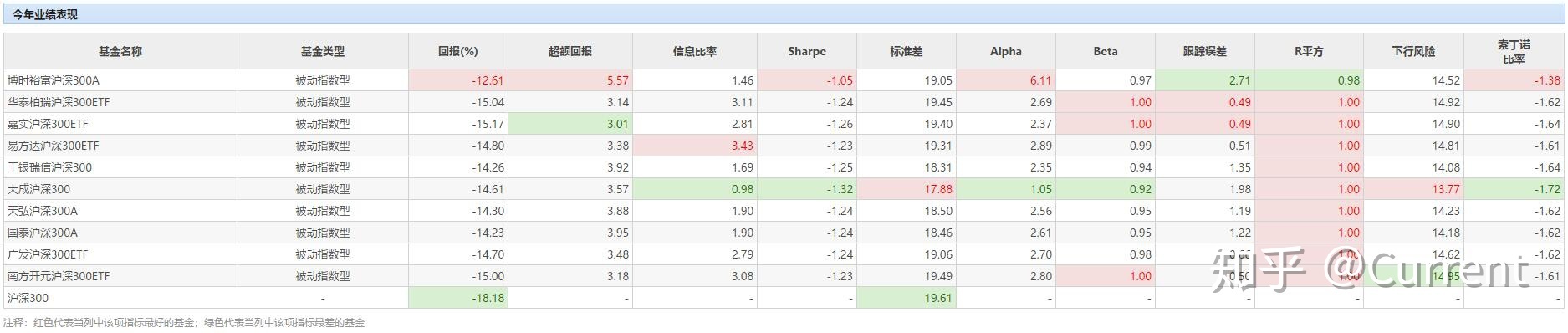
Task: Click the 下行风险 column header
Action: tap(1413, 51)
